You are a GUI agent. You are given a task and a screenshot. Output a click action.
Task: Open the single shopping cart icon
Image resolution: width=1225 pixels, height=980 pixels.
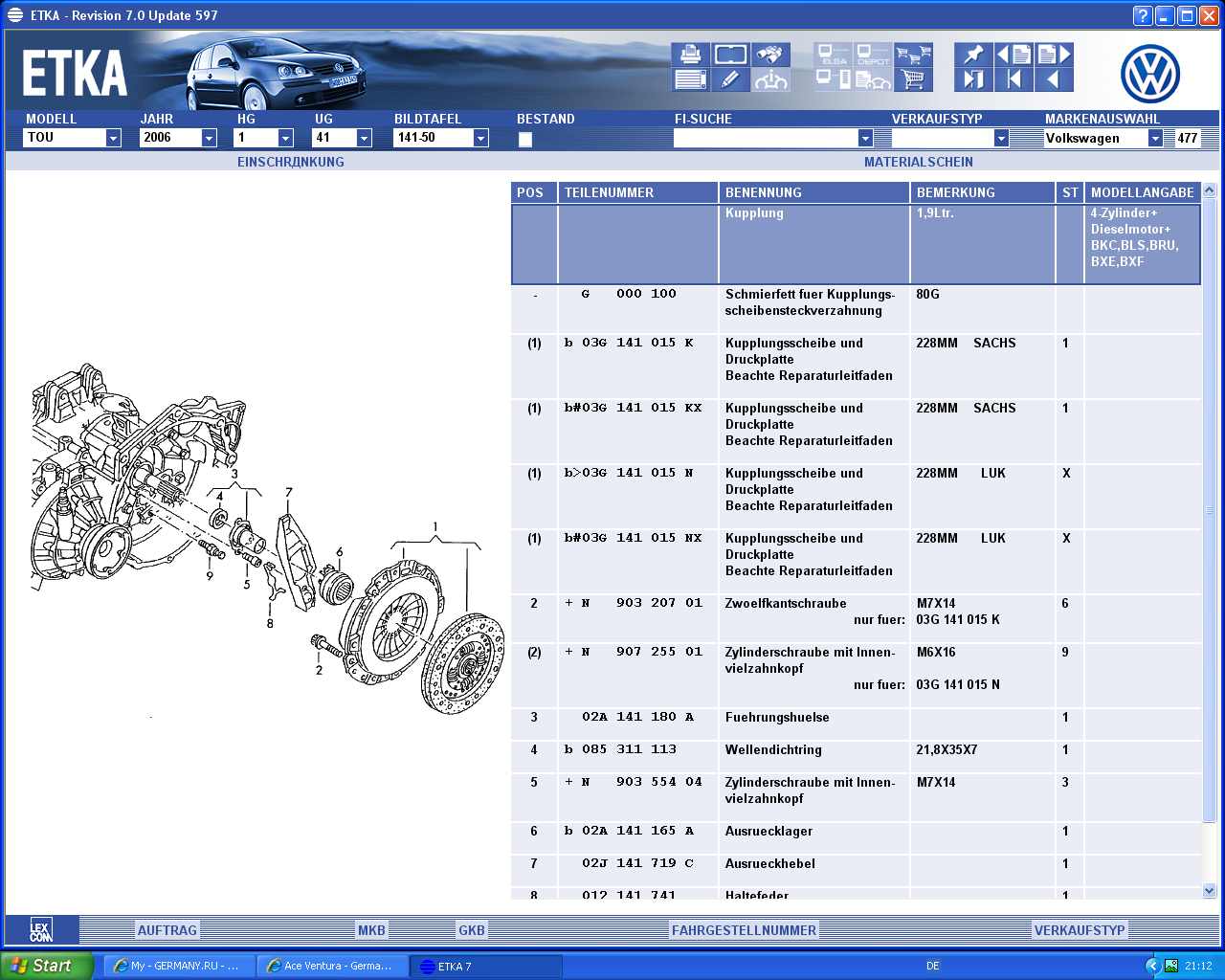coord(914,79)
